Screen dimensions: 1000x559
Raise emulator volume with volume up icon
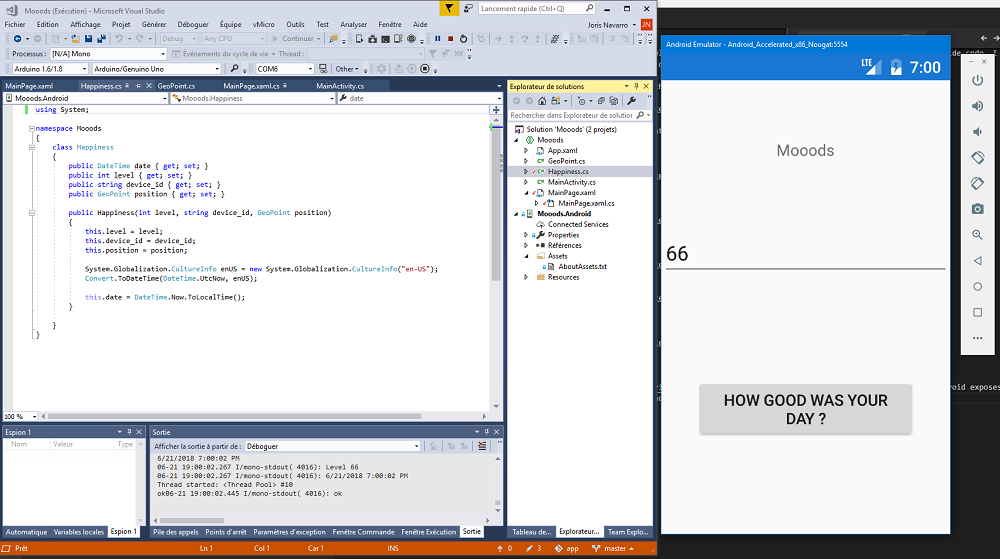[x=977, y=106]
